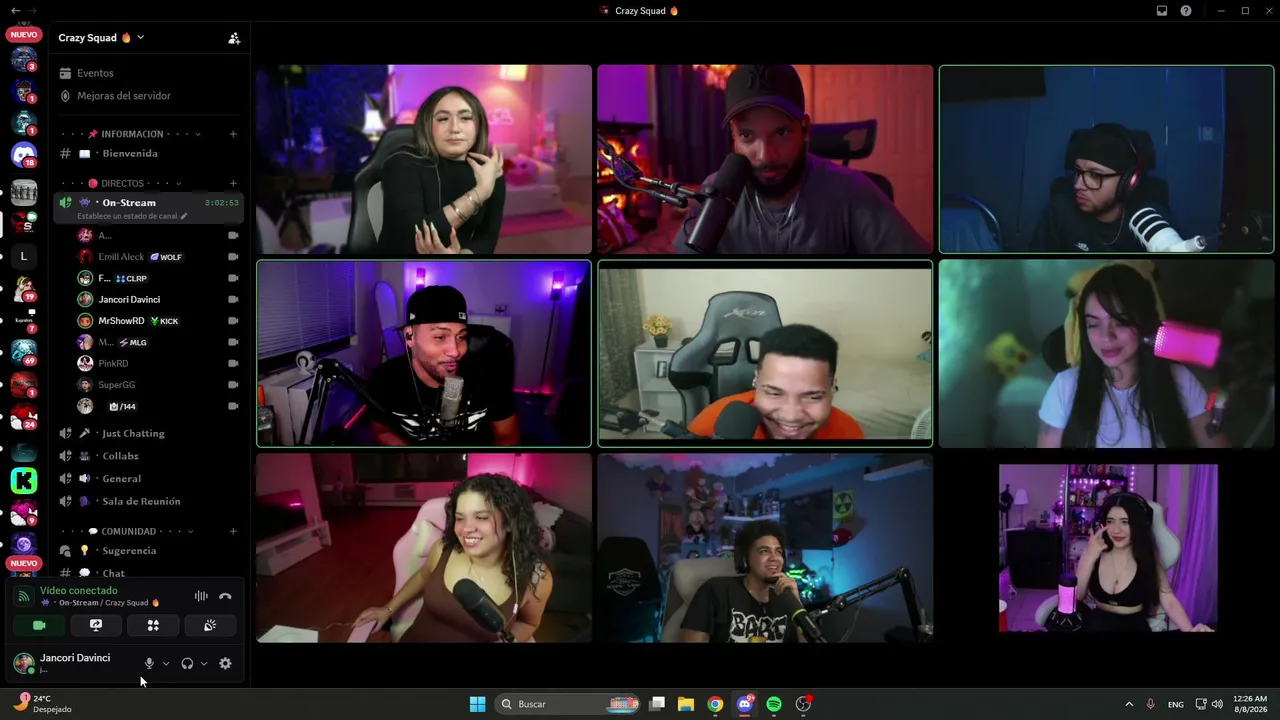Toggle your camera with green video button
Viewport: 1280px width, 720px height.
click(x=39, y=625)
